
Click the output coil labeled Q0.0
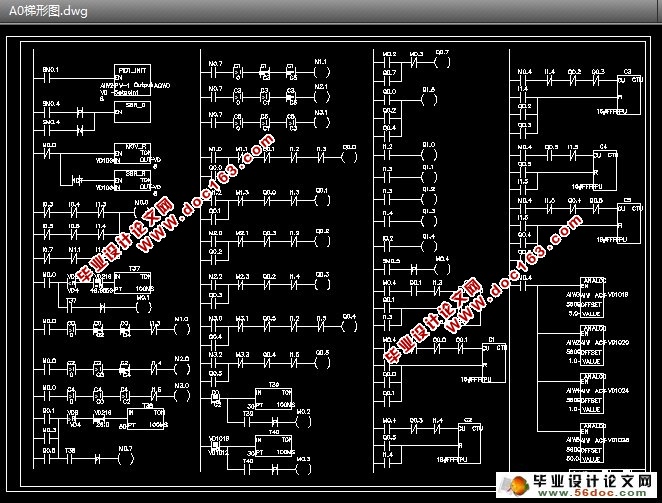(x=349, y=158)
